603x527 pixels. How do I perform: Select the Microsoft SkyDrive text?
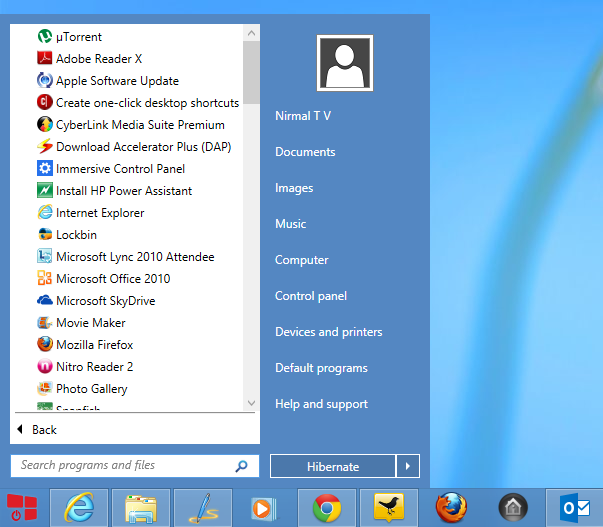point(106,301)
